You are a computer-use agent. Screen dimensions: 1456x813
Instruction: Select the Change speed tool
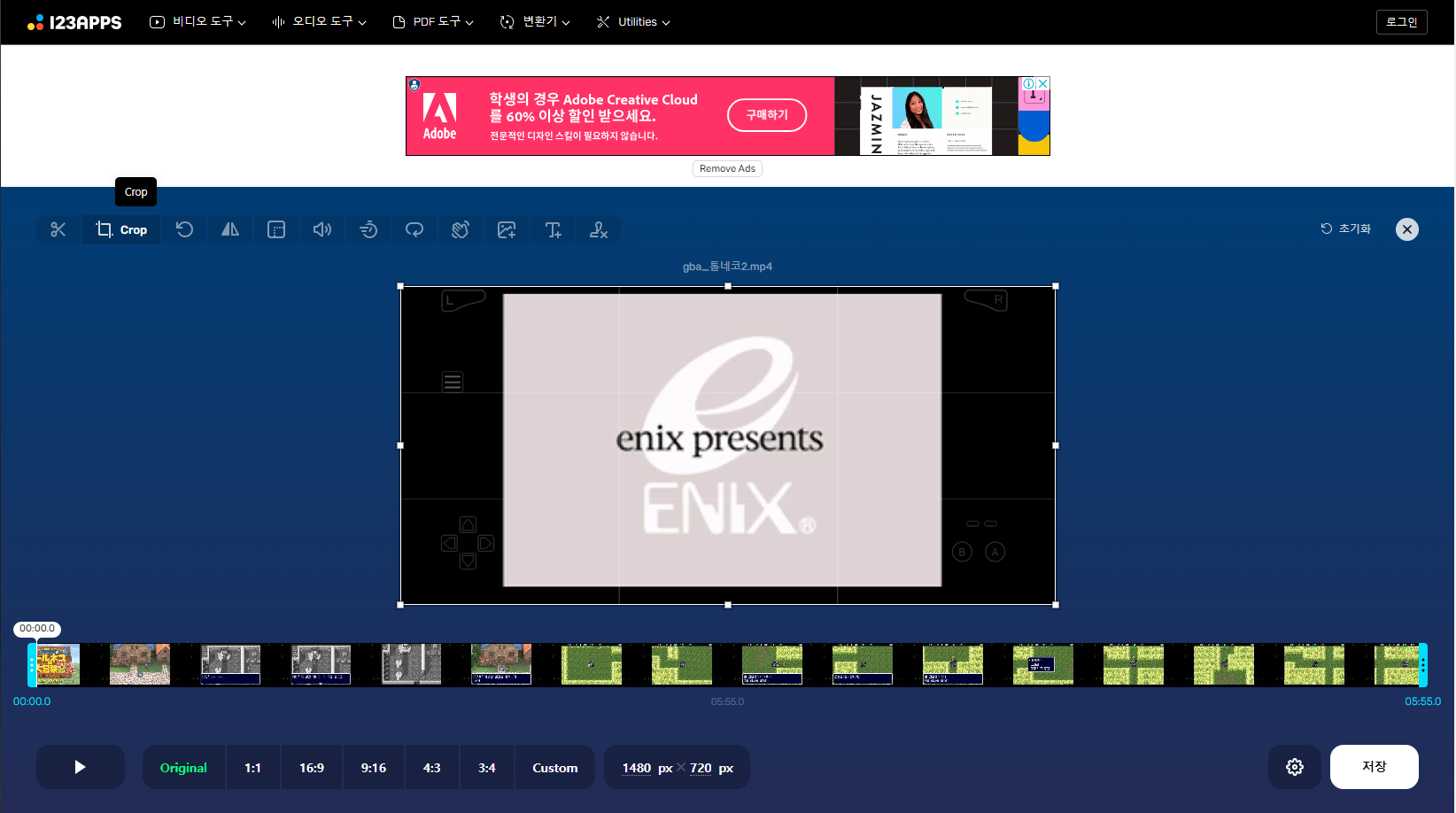(x=368, y=229)
